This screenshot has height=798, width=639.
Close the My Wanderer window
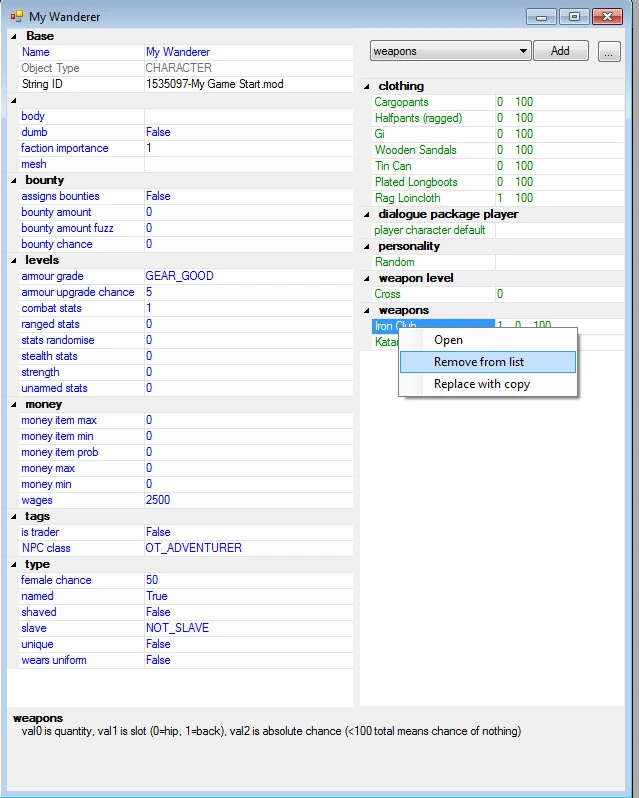(x=607, y=17)
